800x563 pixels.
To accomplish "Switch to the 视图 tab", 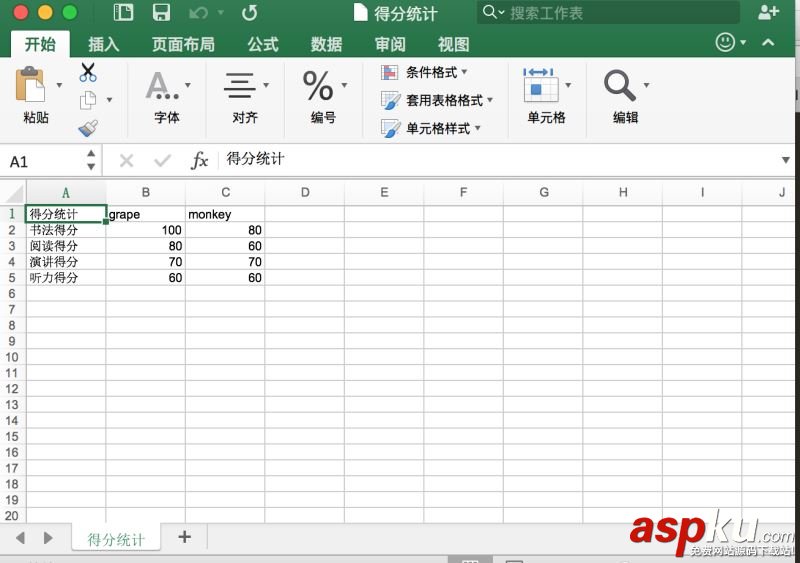I will click(454, 44).
